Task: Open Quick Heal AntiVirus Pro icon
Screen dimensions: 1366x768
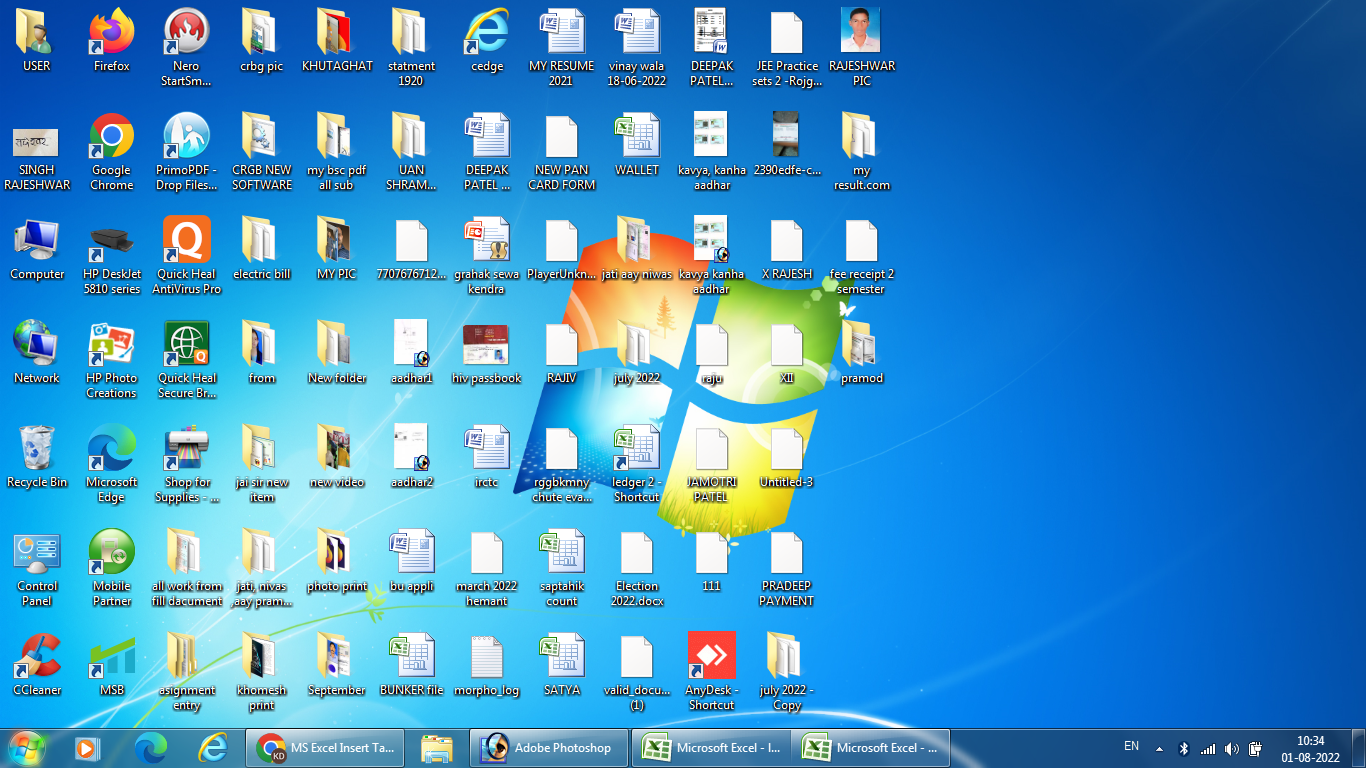Action: [x=187, y=256]
